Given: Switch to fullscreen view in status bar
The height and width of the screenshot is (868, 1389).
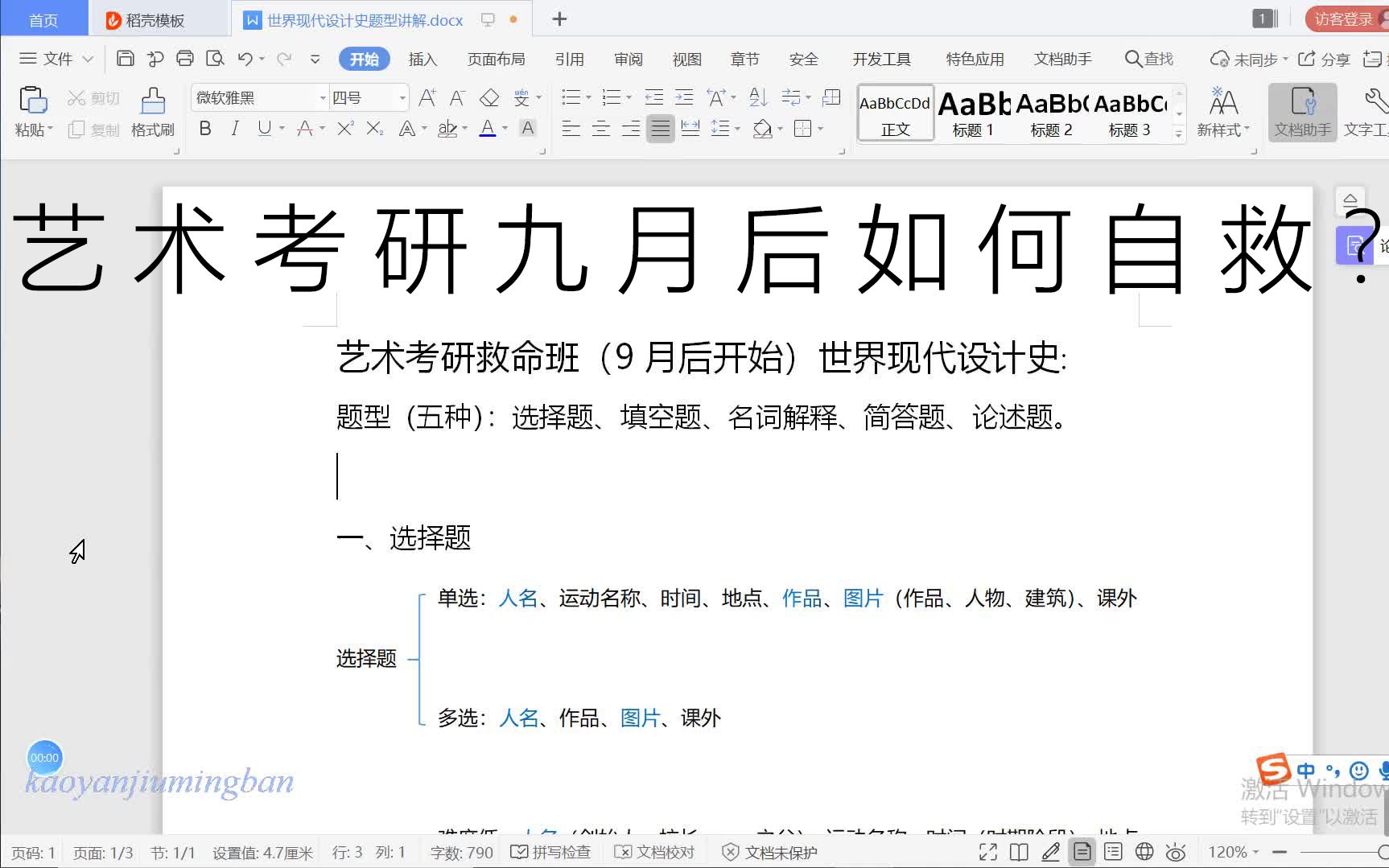Looking at the screenshot, I should pos(988,852).
